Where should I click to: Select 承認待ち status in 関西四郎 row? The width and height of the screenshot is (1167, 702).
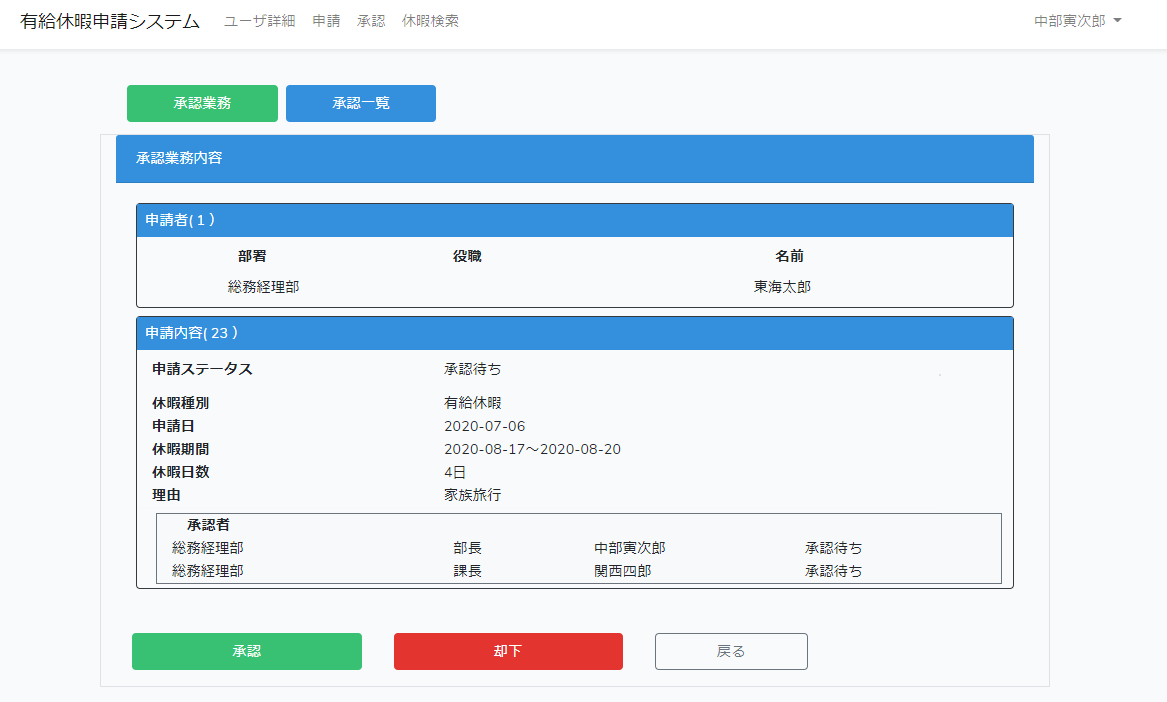pyautogui.click(x=834, y=572)
